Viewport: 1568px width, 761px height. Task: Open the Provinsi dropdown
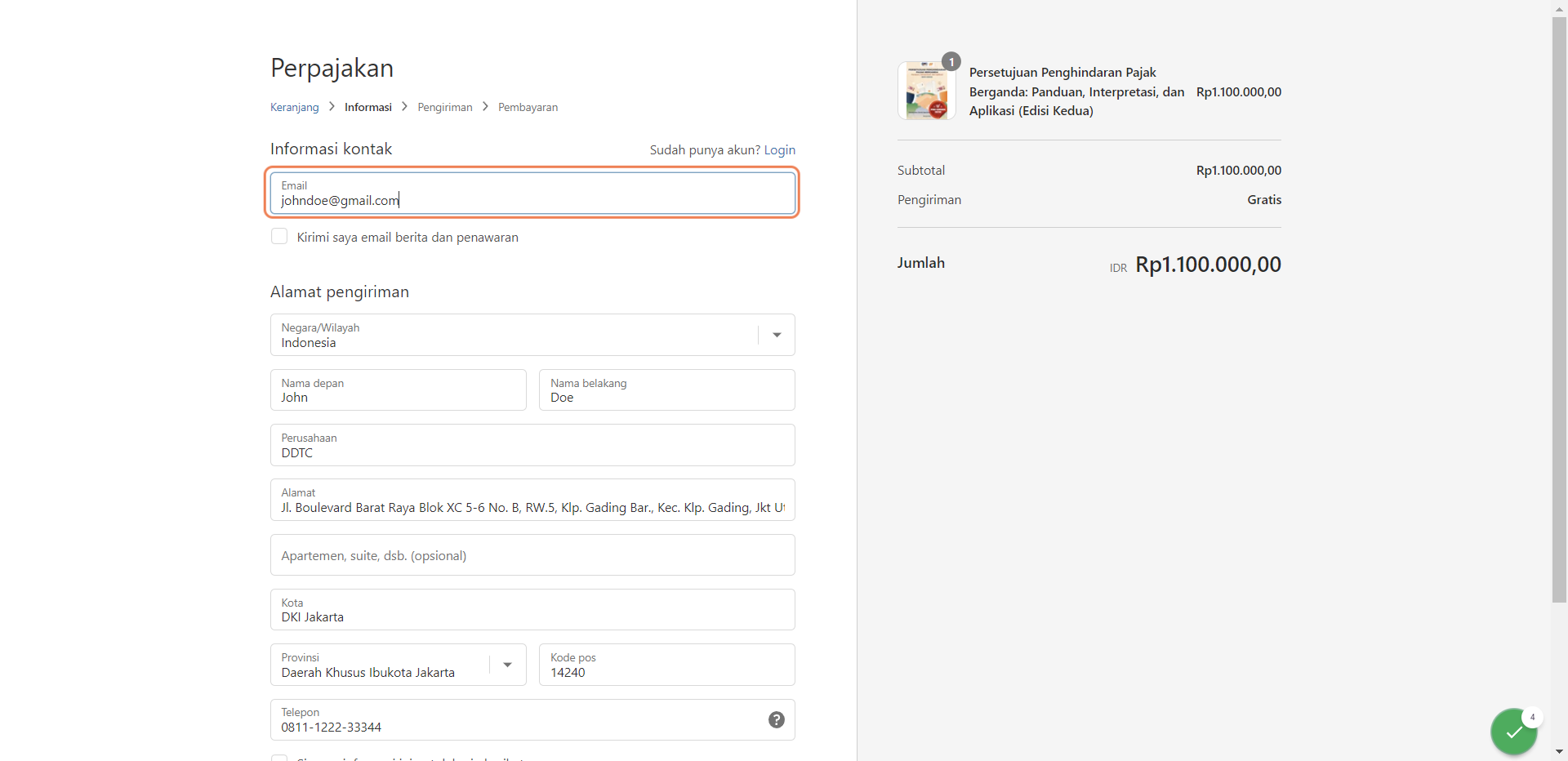pyautogui.click(x=399, y=665)
